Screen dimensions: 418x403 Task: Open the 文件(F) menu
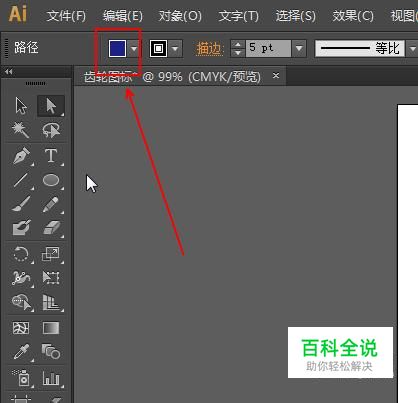pos(66,16)
